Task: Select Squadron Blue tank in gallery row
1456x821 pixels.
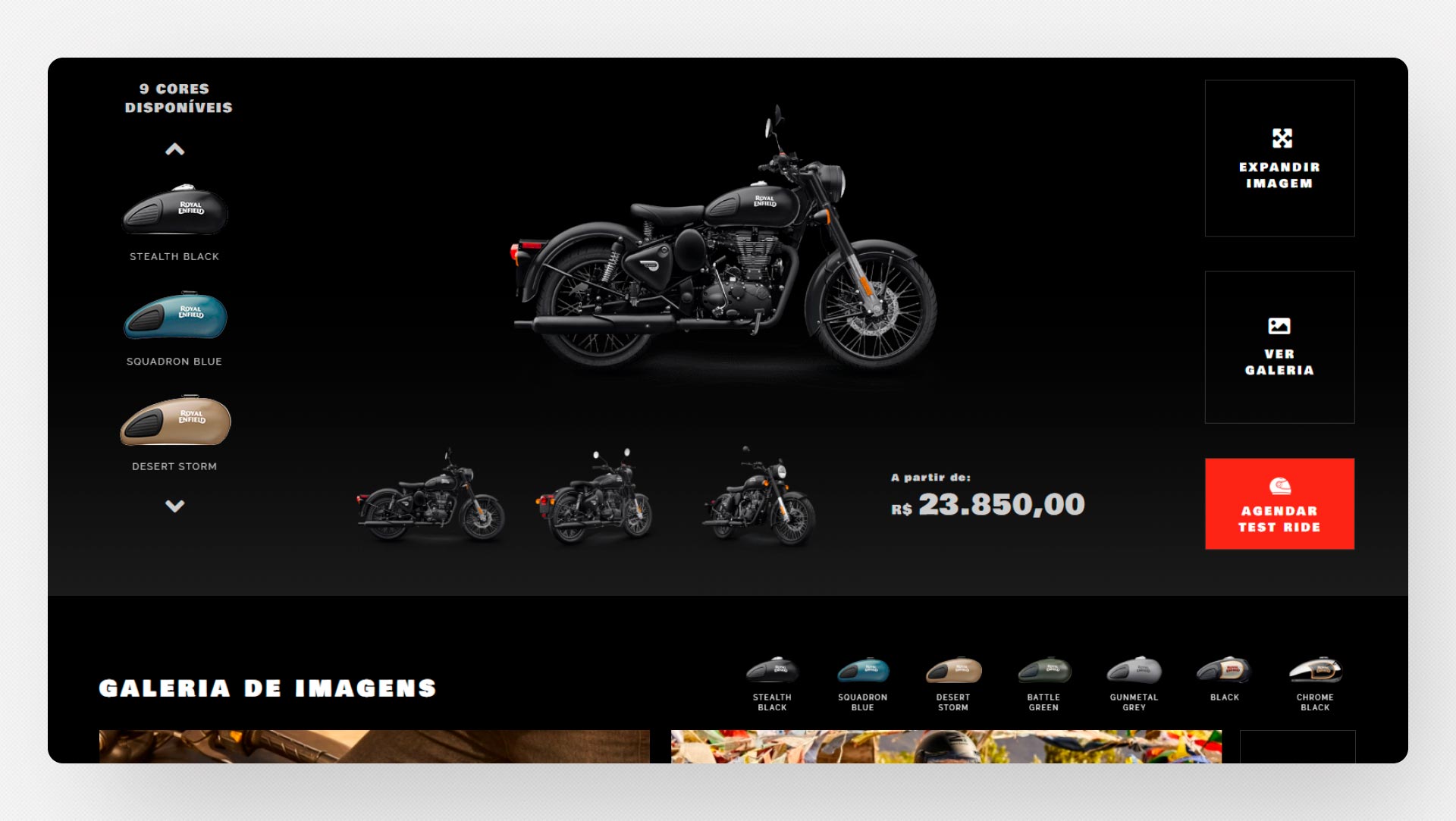Action: (x=862, y=671)
